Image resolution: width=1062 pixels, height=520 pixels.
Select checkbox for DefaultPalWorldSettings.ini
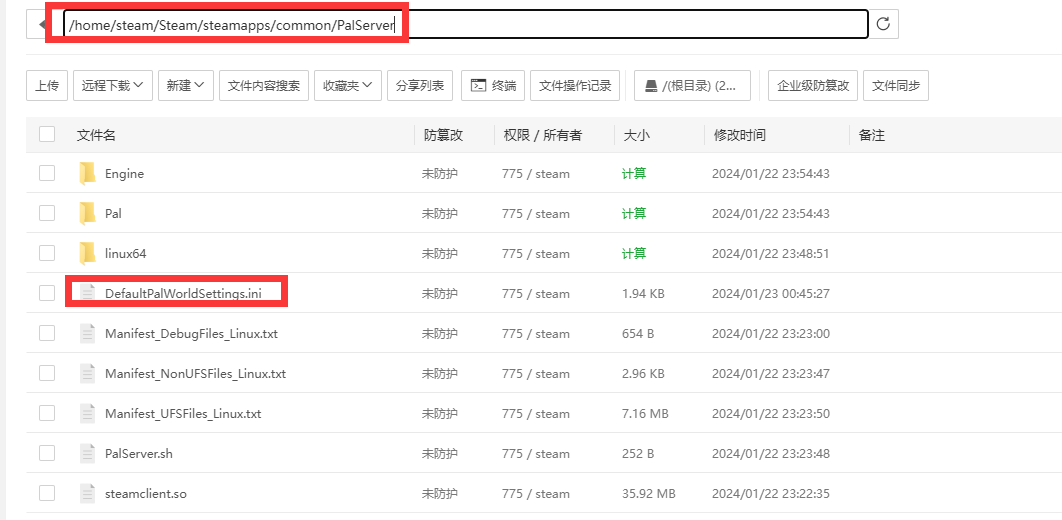click(47, 293)
